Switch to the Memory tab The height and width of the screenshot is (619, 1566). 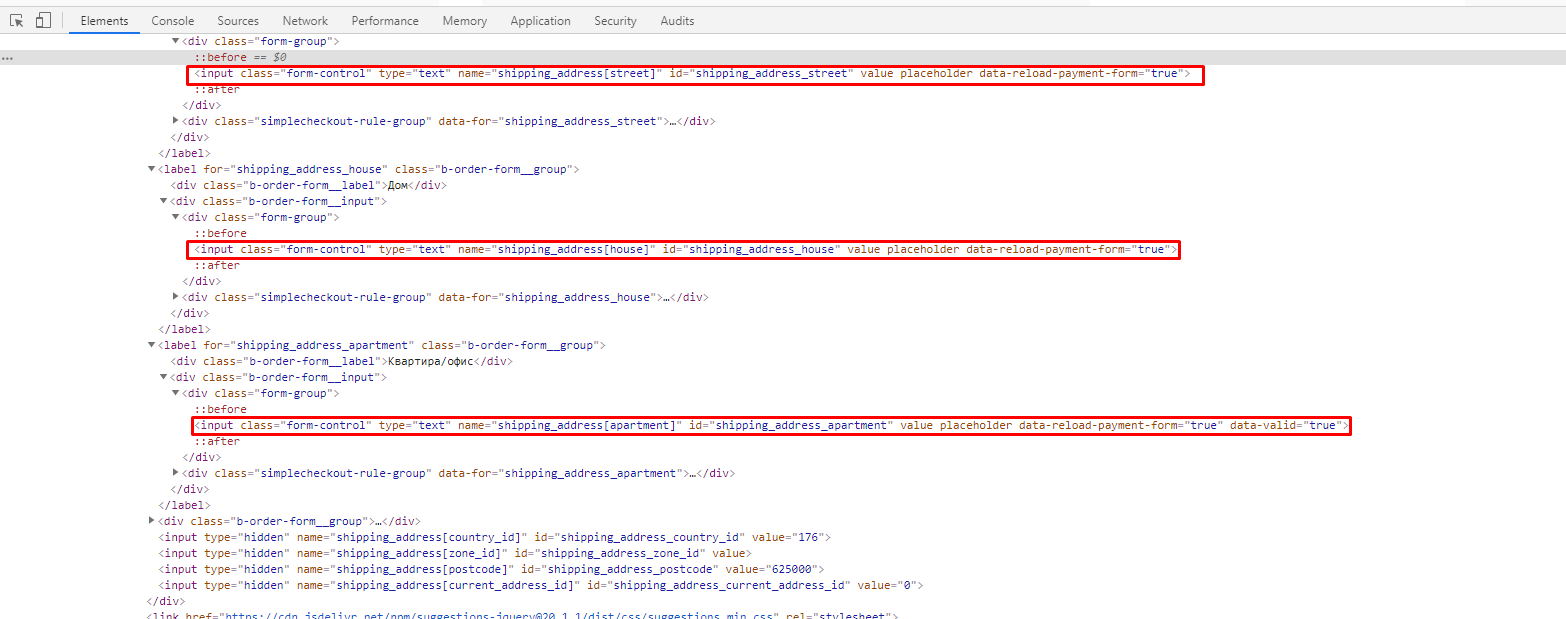tap(464, 21)
